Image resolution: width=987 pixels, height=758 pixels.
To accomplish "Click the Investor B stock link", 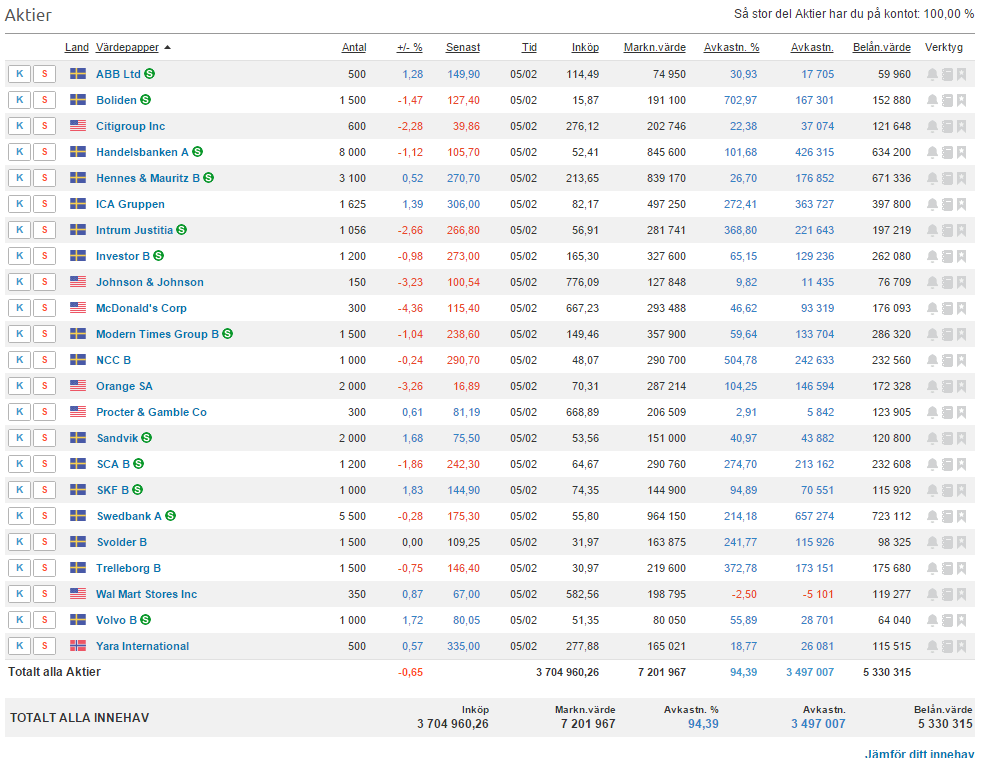I will (x=123, y=256).
